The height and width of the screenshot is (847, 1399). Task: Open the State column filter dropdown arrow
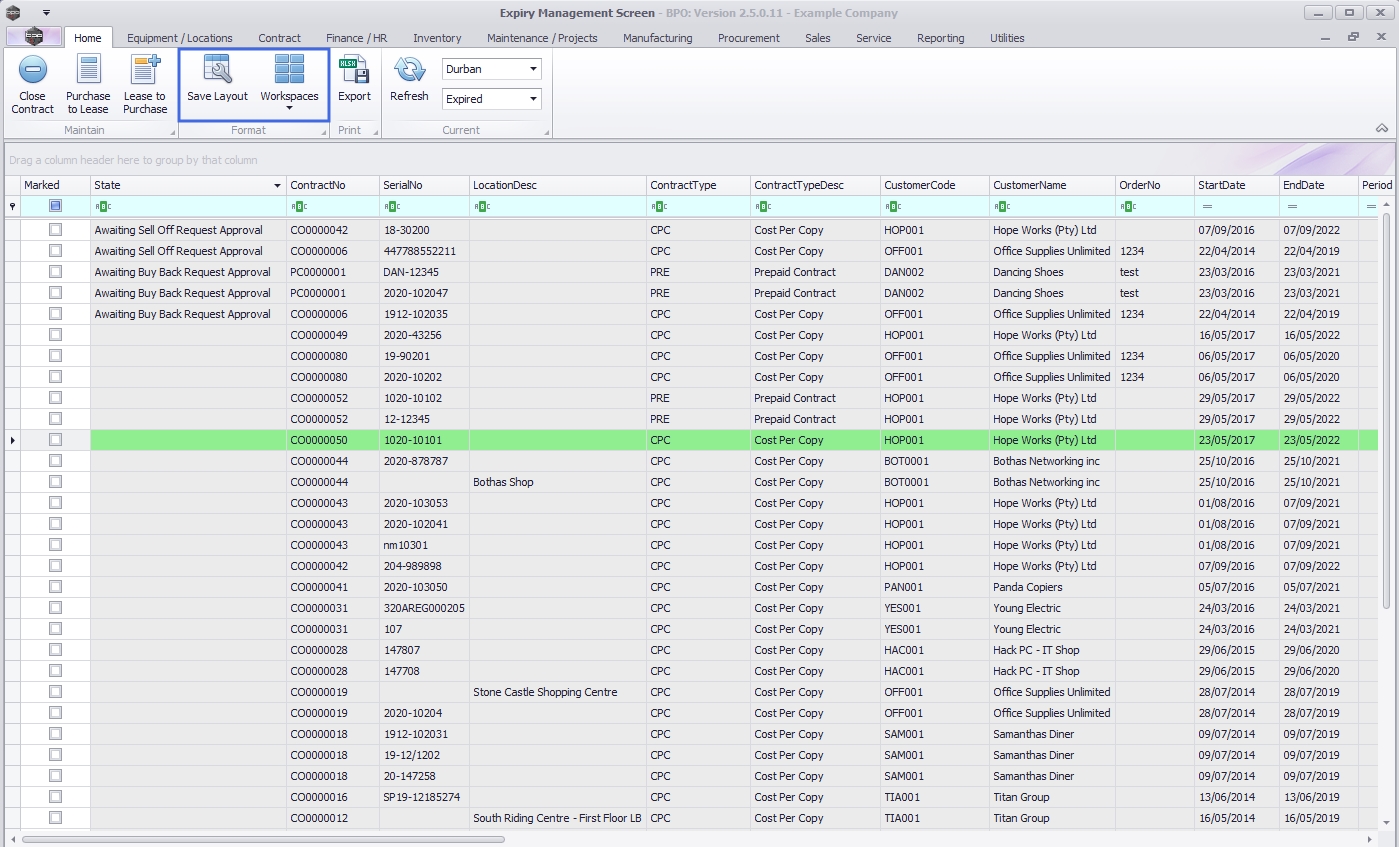click(277, 186)
